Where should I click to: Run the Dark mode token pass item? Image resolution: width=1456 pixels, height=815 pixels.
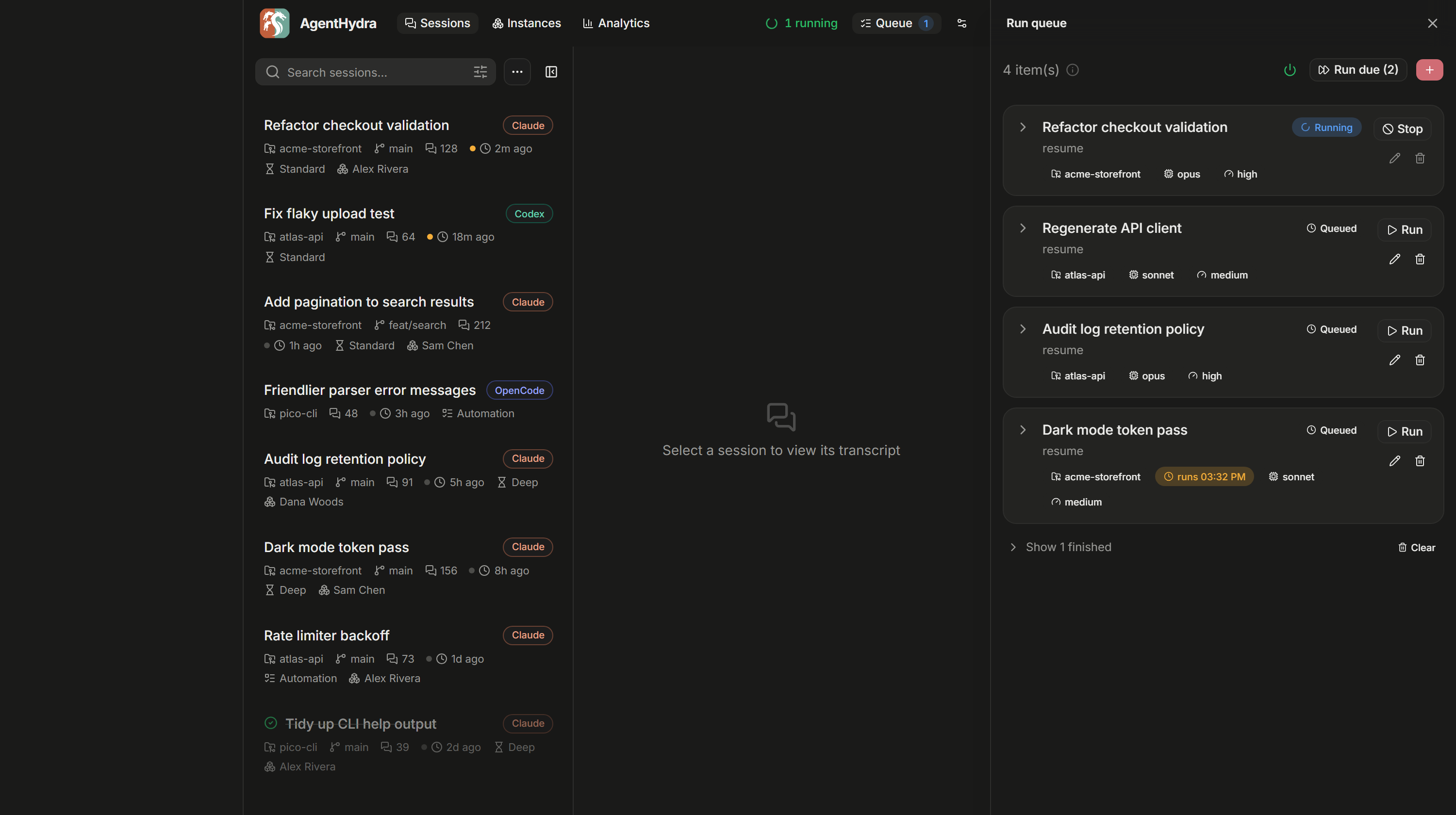(x=1404, y=431)
